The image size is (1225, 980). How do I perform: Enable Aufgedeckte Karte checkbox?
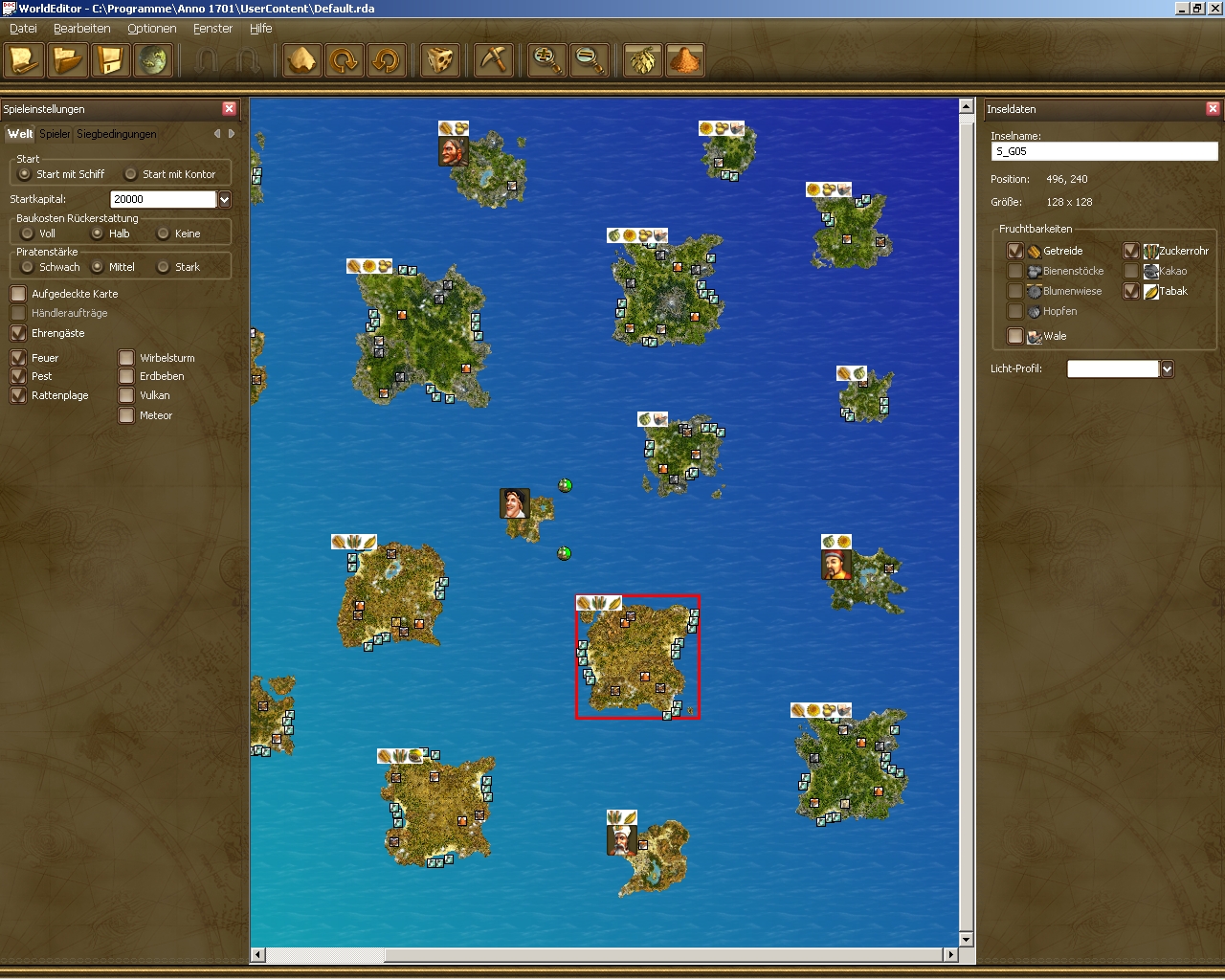tap(18, 294)
